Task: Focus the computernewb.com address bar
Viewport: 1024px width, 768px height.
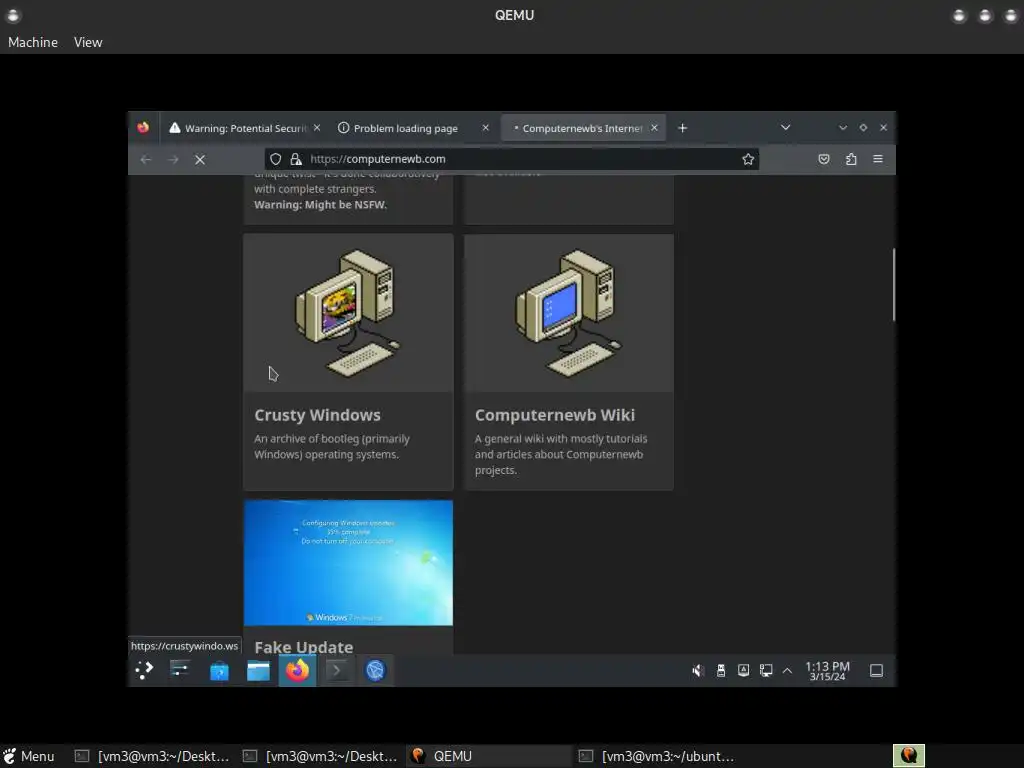Action: [511, 159]
